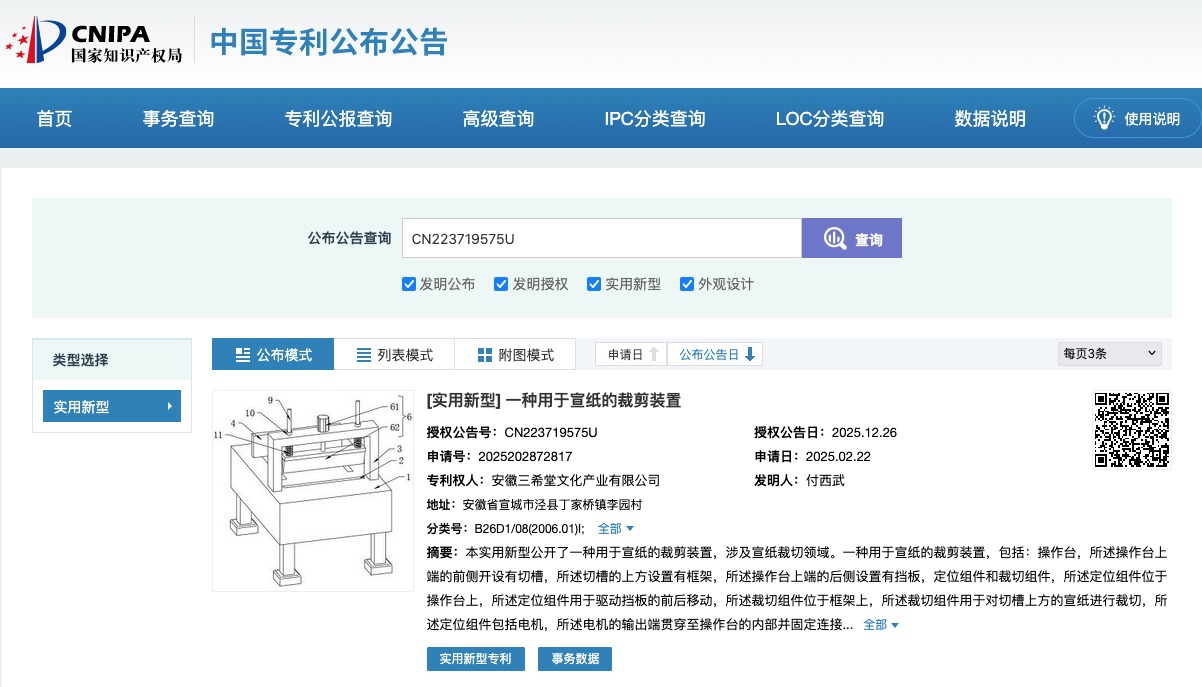Click the search input containing CN223719575U
Image resolution: width=1202 pixels, height=687 pixels.
click(x=600, y=237)
